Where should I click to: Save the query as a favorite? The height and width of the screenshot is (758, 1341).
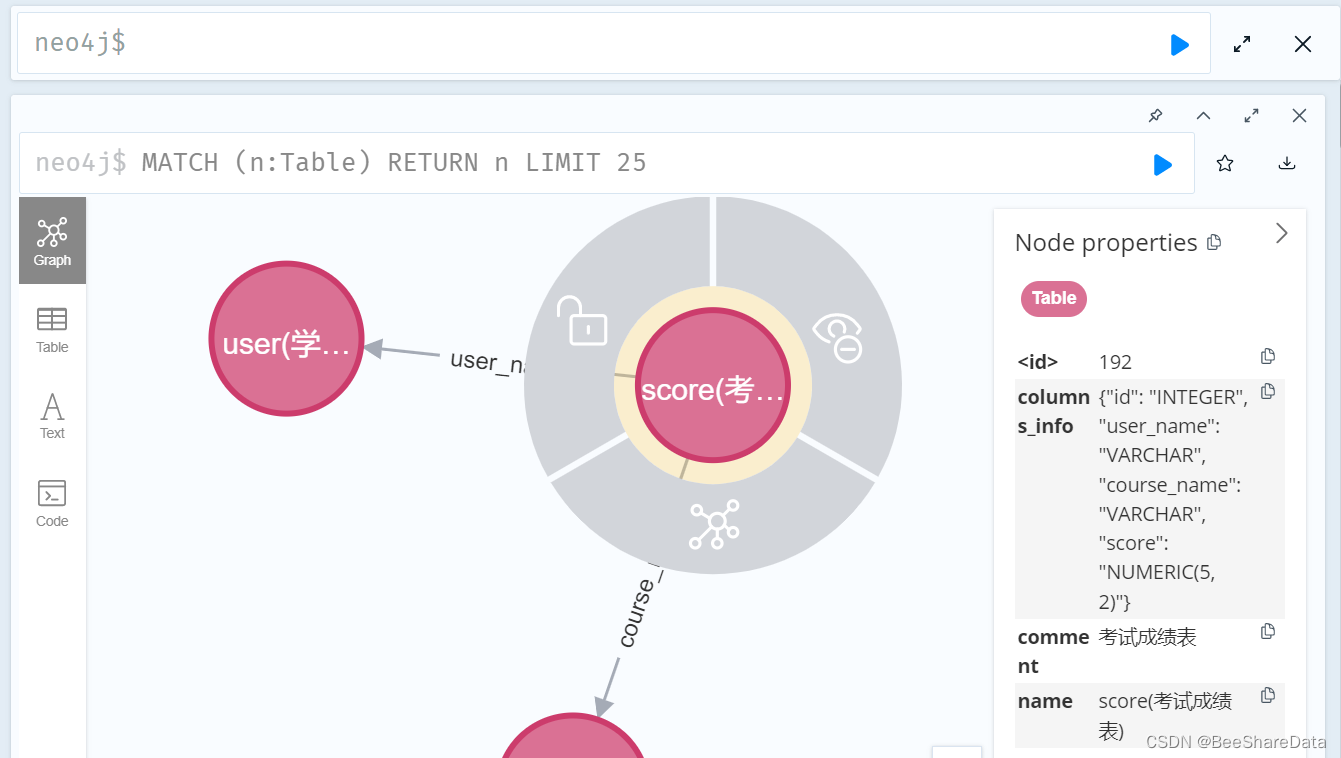(x=1225, y=164)
